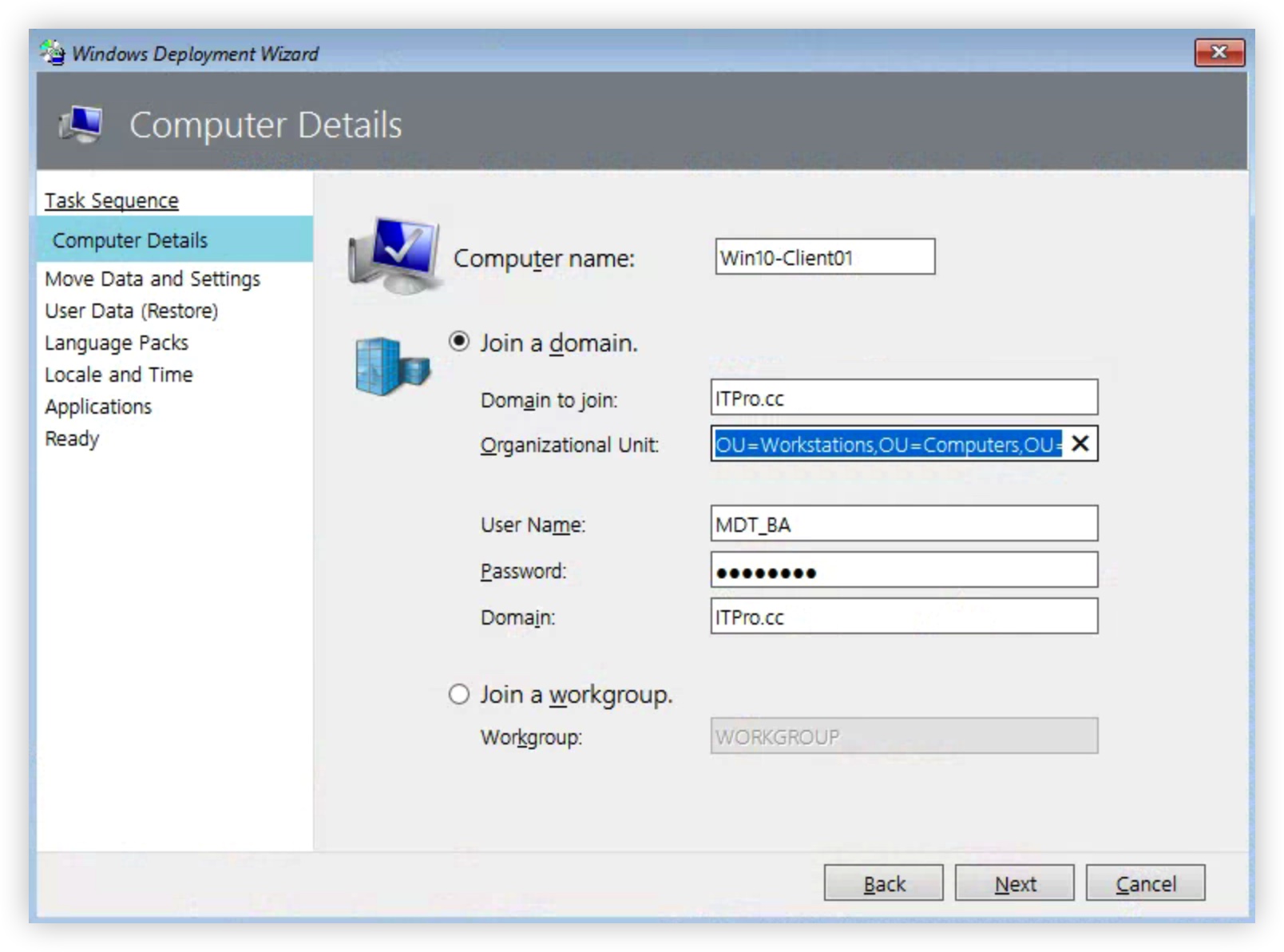Image resolution: width=1284 pixels, height=952 pixels.
Task: Click the Next button
Action: (1014, 883)
